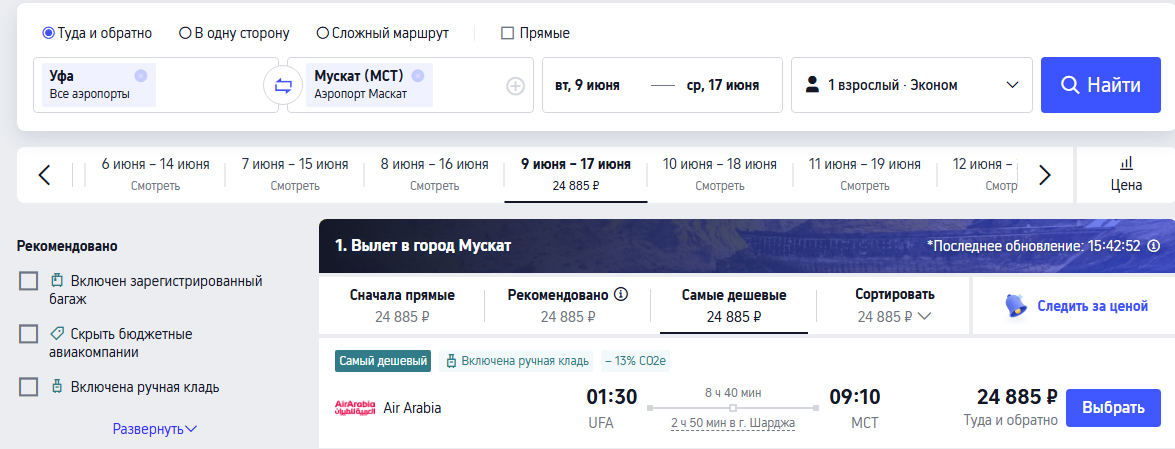Click the Рекомендовано info icon
This screenshot has height=449, width=1175.
621,294
